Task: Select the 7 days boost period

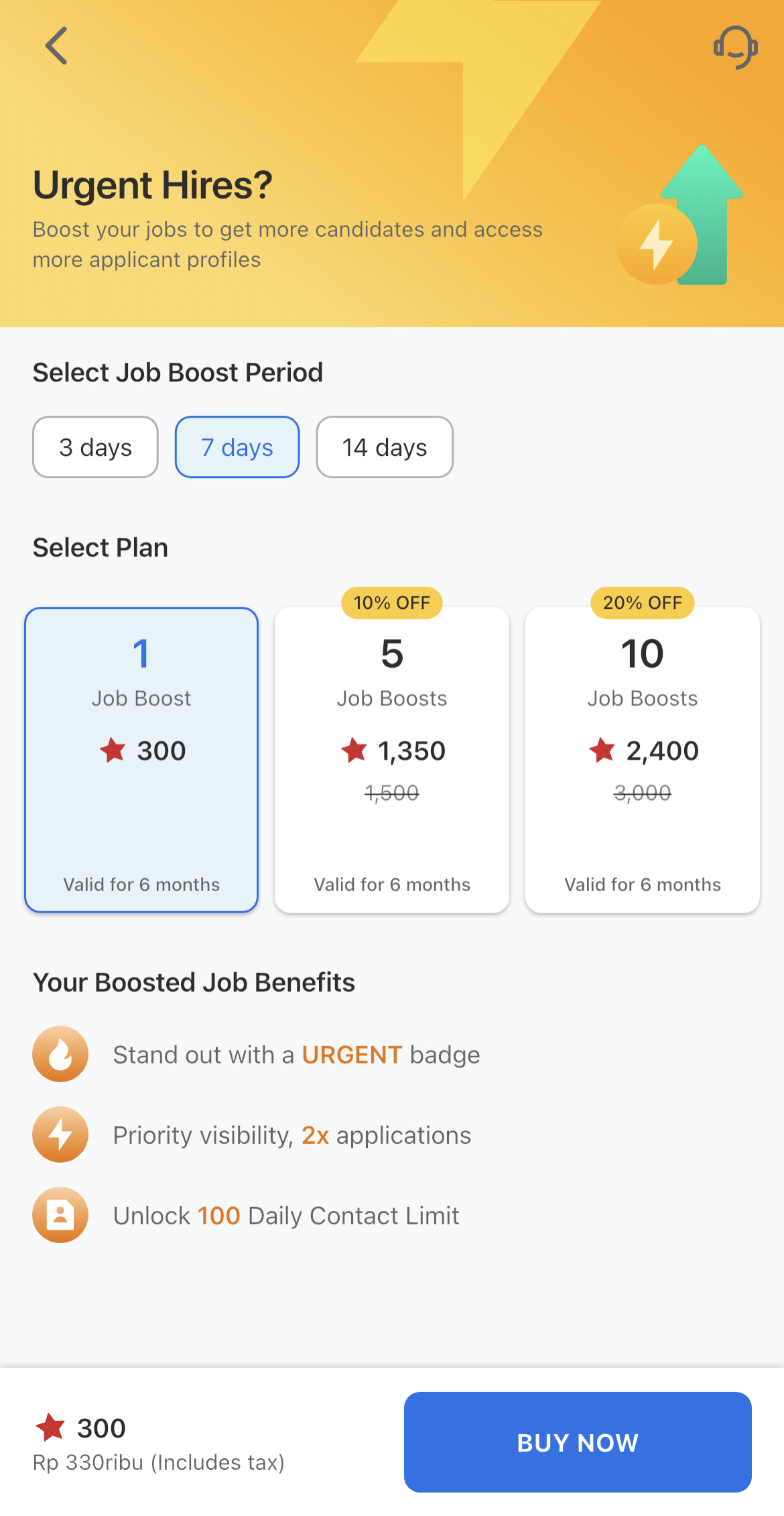Action: (237, 447)
